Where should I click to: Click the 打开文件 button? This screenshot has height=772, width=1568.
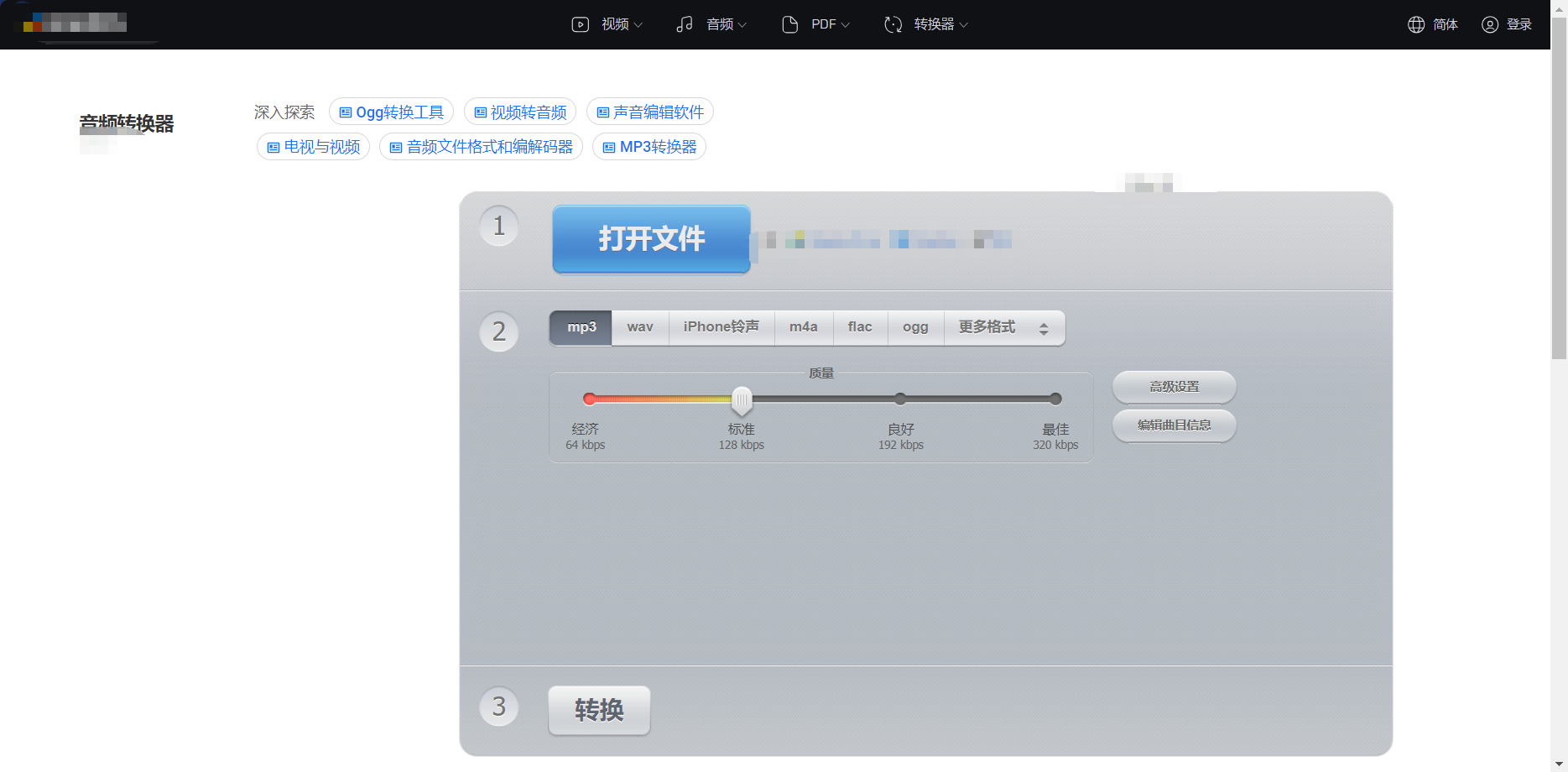(x=651, y=239)
